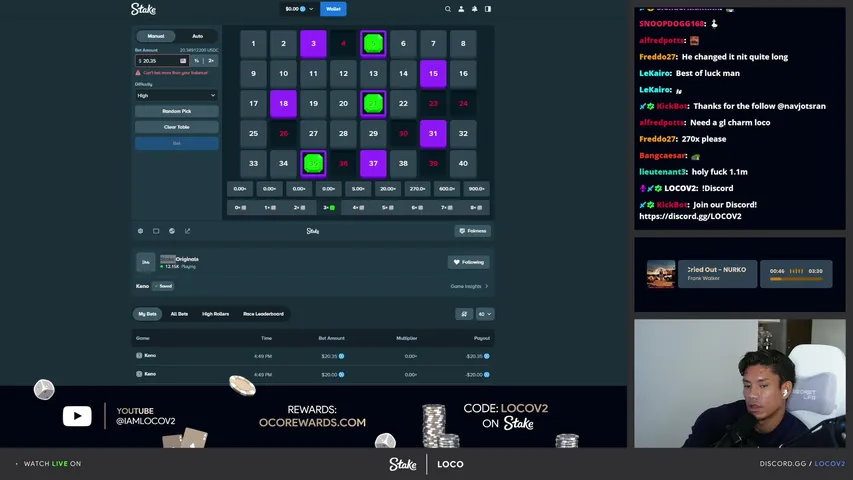Deselect purple tile 3
853x480 pixels.
click(313, 44)
